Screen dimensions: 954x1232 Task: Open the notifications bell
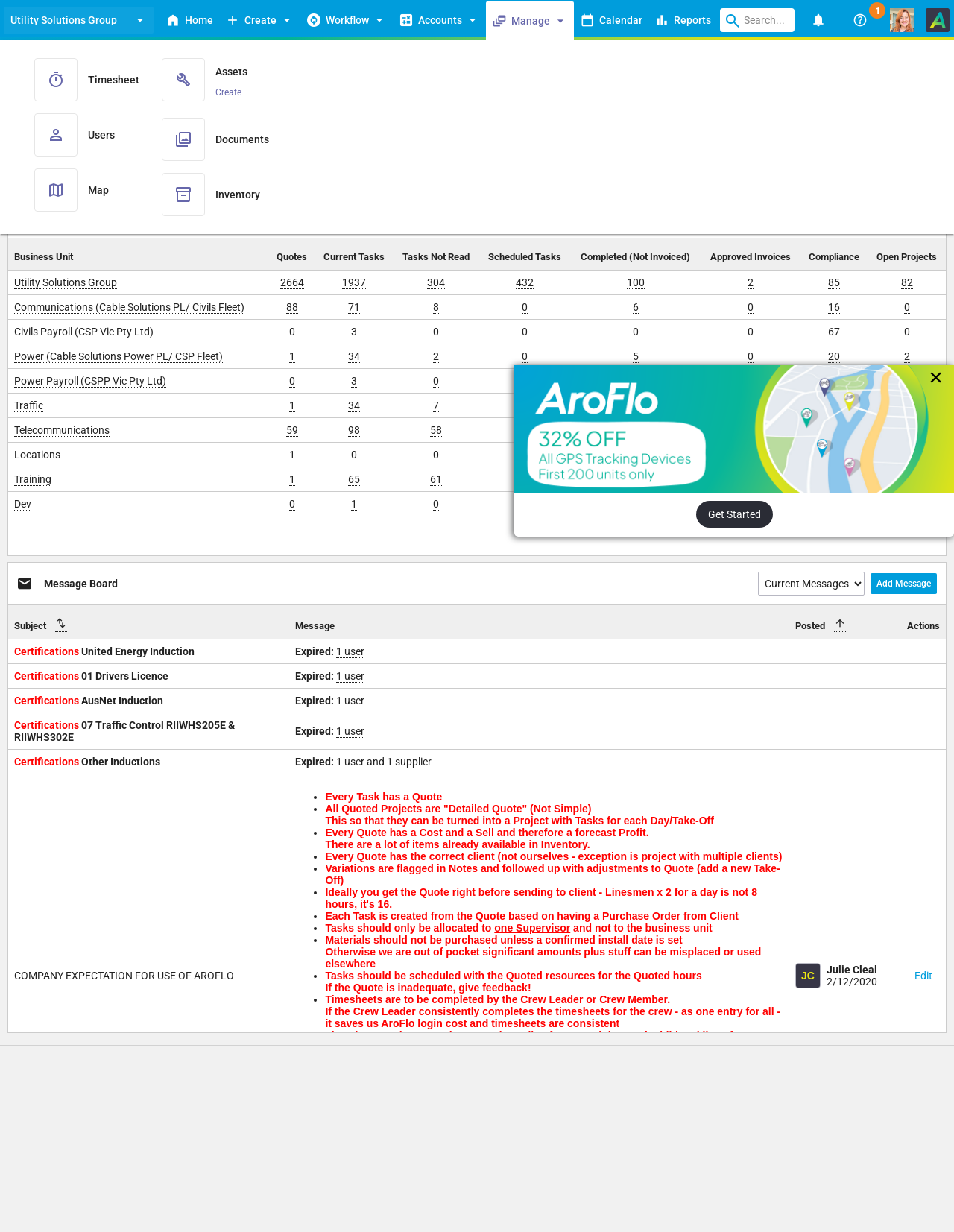pyautogui.click(x=818, y=20)
